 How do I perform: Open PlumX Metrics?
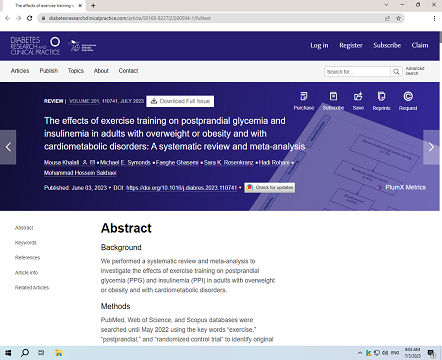(401, 187)
